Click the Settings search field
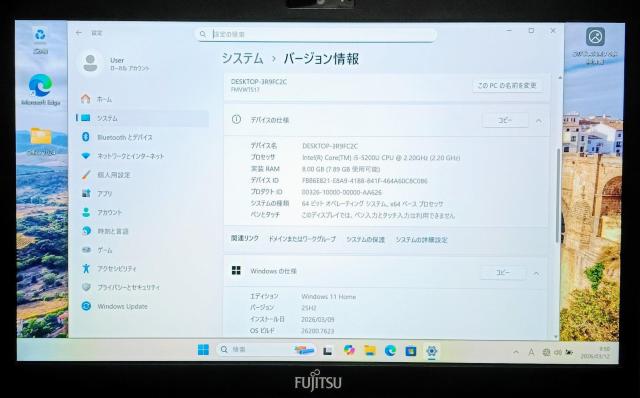The image size is (640, 398). (316, 34)
